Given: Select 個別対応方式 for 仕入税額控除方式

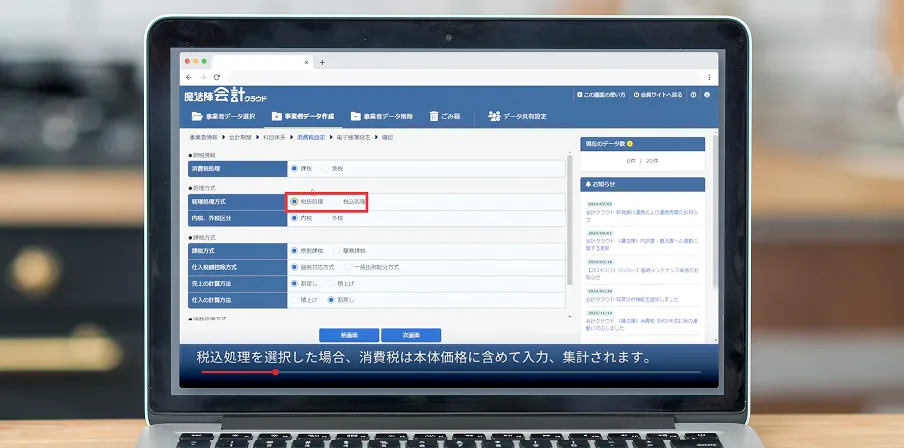Looking at the screenshot, I should [295, 268].
